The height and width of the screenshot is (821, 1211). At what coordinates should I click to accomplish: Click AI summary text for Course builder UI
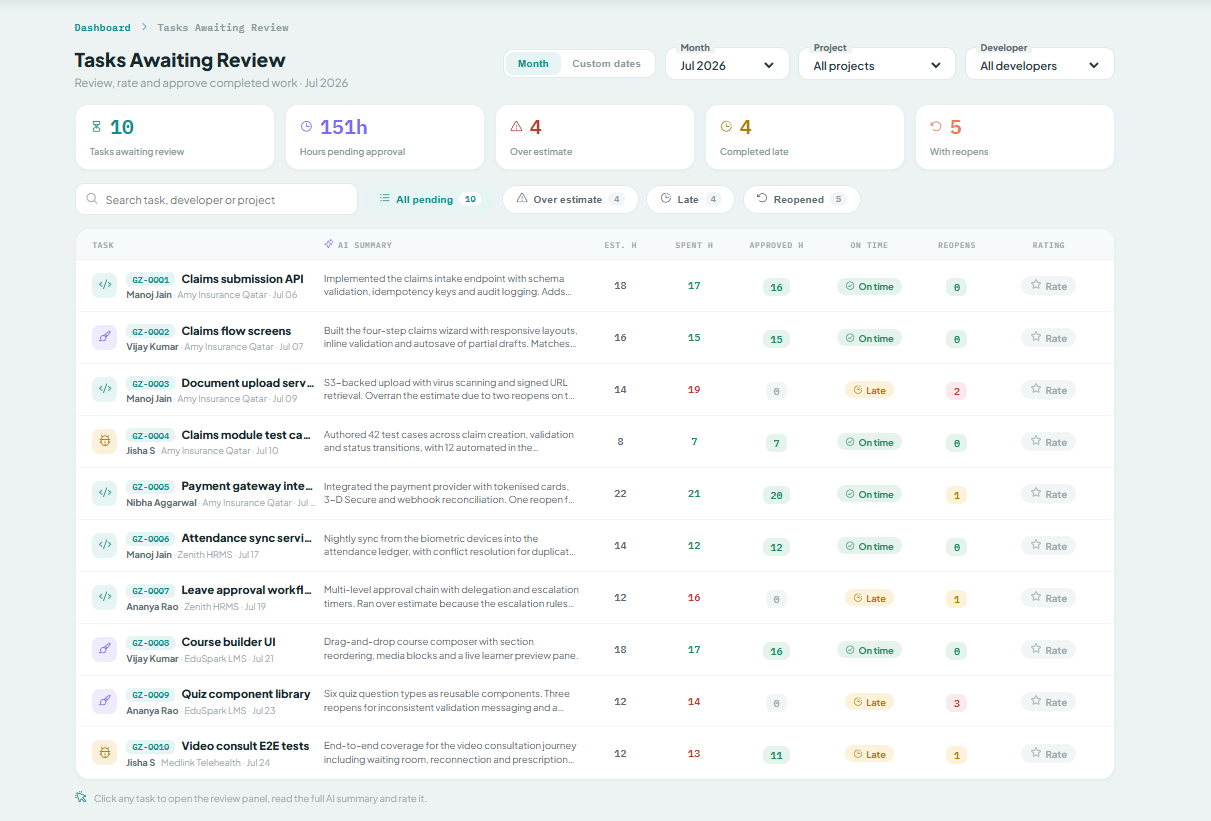(451, 649)
